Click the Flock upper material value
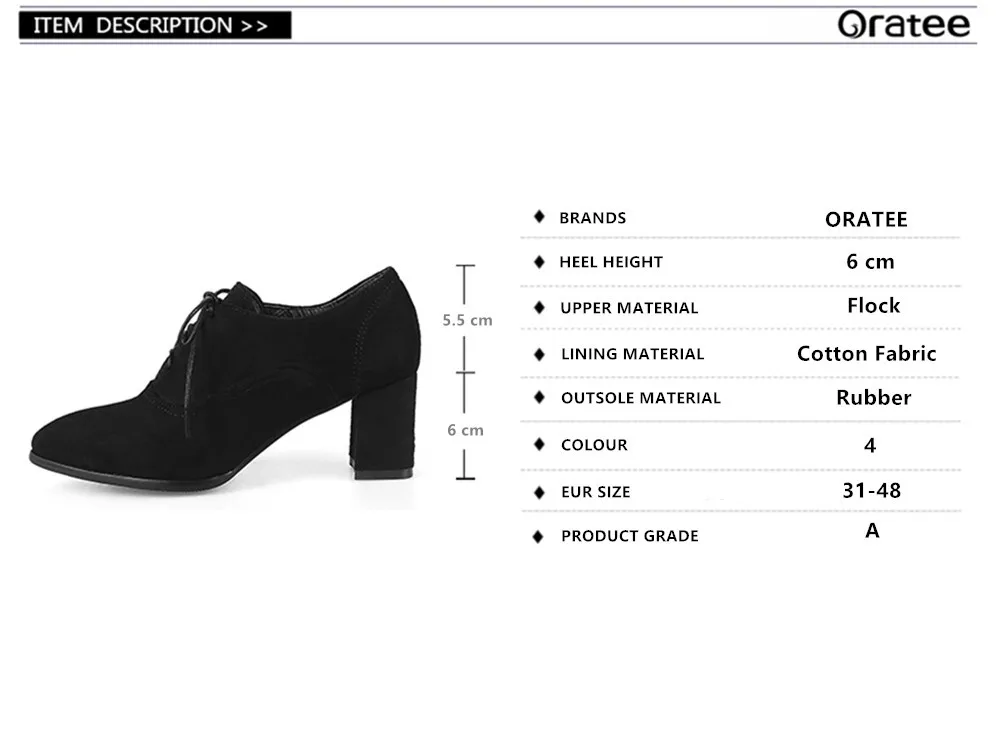Image resolution: width=1000 pixels, height=744 pixels. [x=874, y=305]
